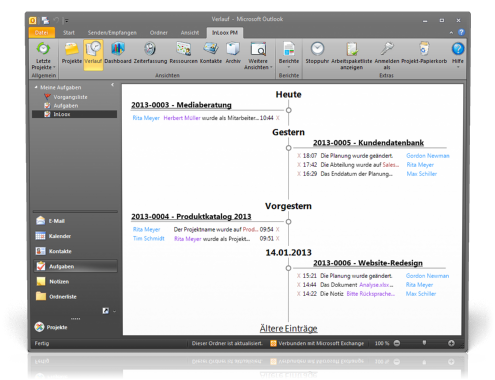Open the Projekte view icon
The width and height of the screenshot is (495, 380).
[x=72, y=53]
